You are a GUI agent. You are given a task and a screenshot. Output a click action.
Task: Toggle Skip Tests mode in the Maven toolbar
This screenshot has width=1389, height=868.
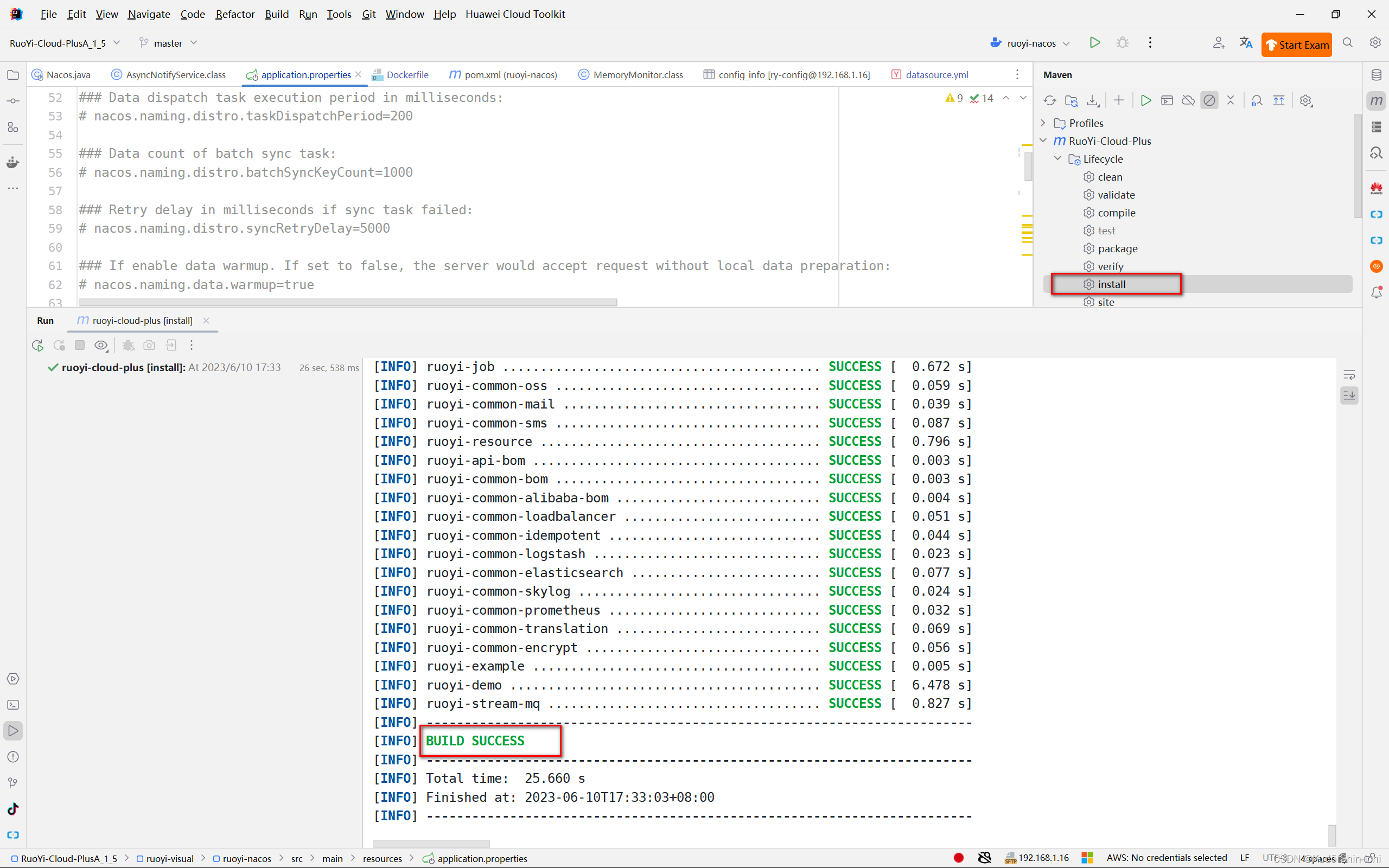(1209, 100)
